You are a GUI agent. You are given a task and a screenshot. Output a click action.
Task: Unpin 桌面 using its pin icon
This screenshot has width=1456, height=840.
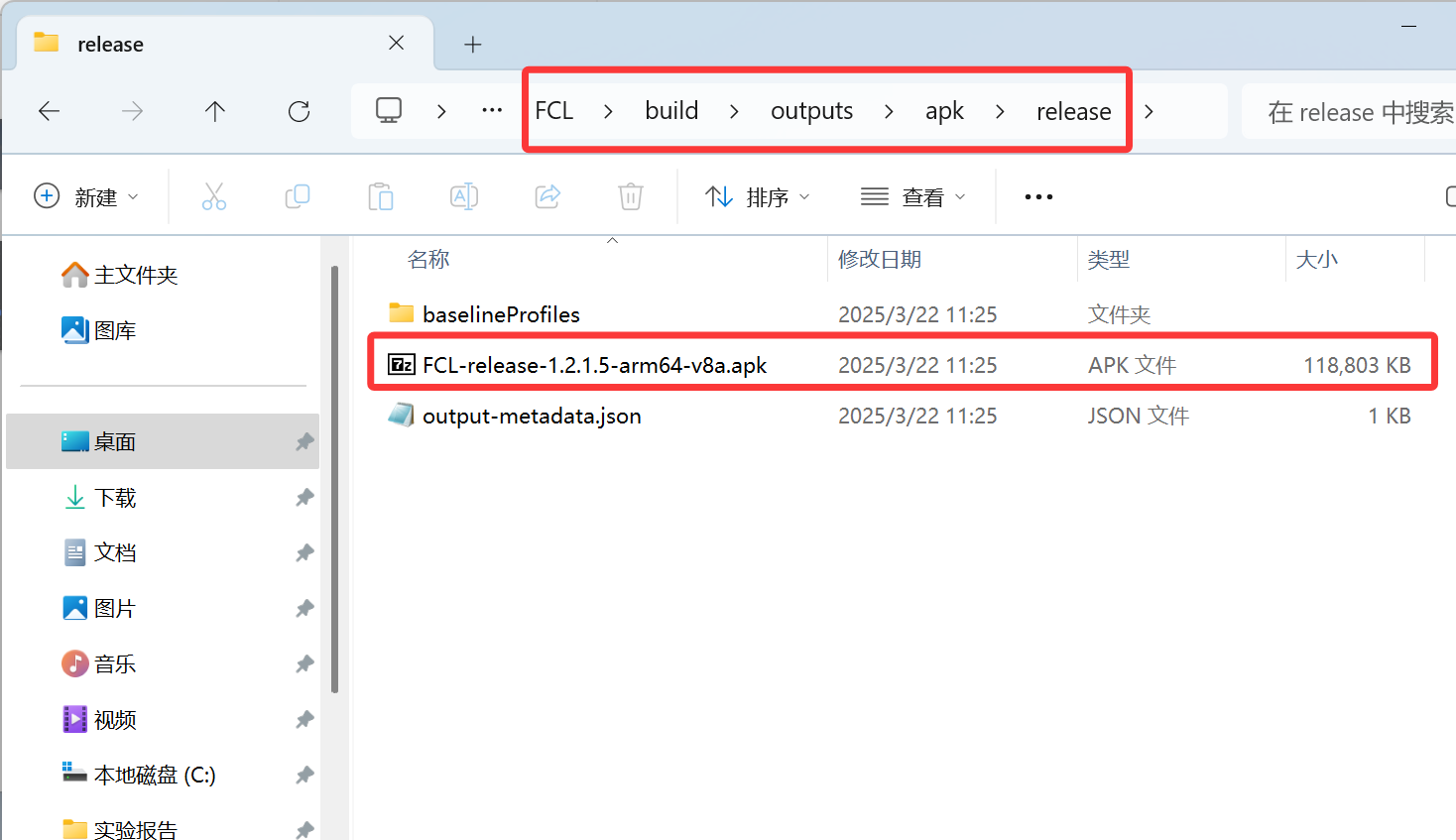click(x=304, y=441)
